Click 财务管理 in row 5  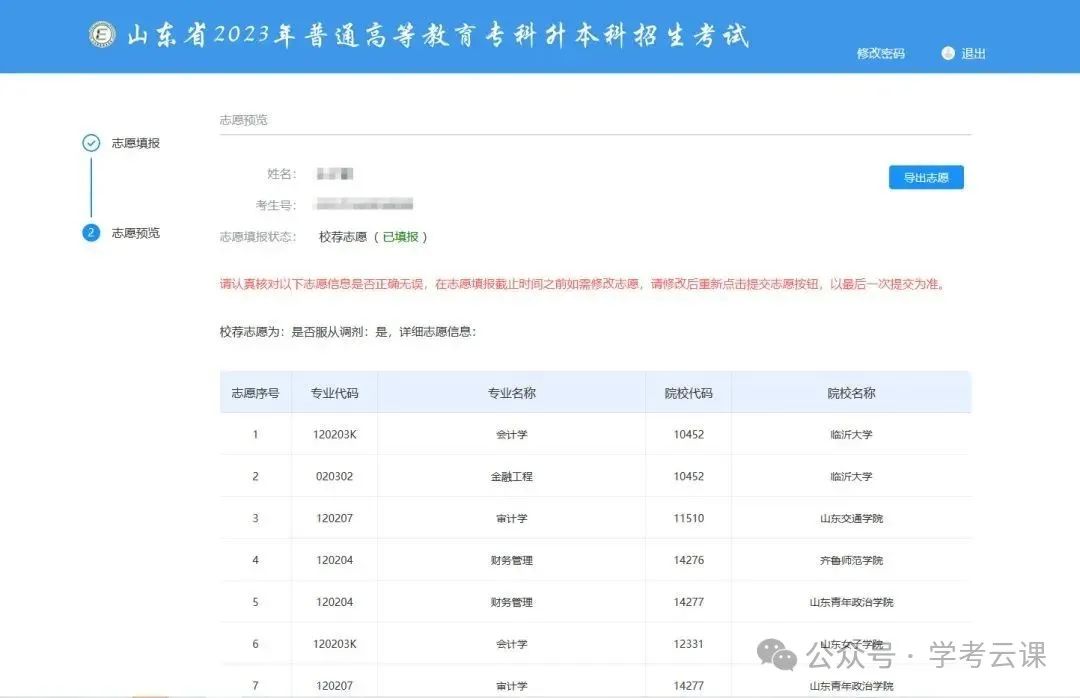(x=512, y=602)
